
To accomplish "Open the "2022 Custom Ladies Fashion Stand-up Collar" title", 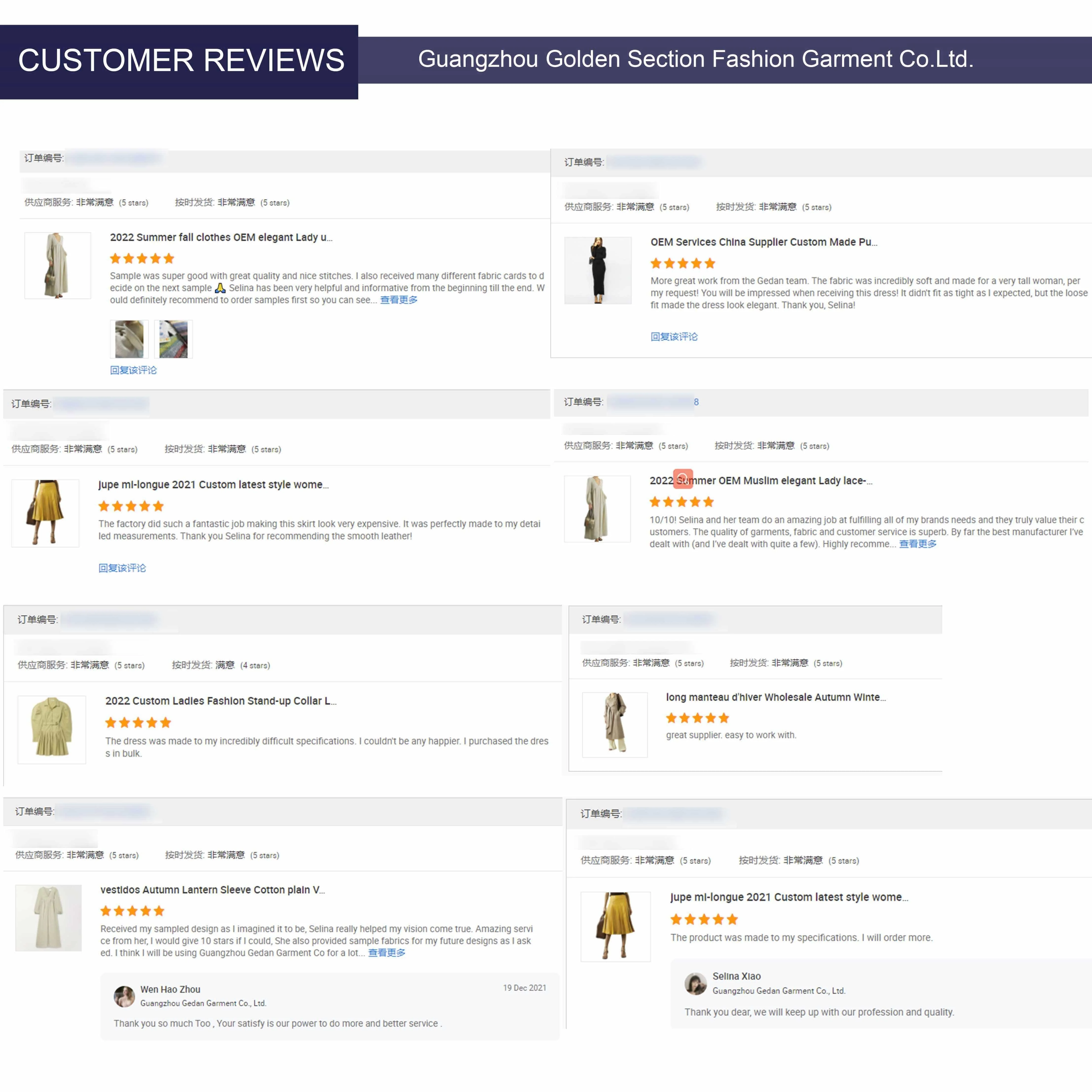I will 220,701.
